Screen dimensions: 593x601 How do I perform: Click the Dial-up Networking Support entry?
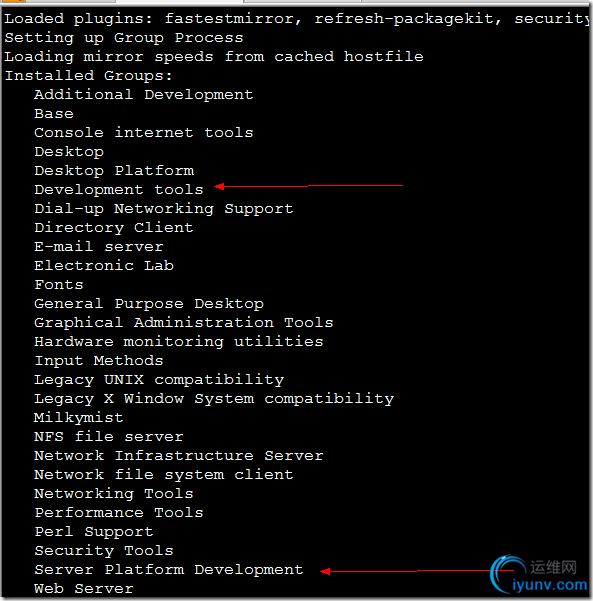point(164,209)
